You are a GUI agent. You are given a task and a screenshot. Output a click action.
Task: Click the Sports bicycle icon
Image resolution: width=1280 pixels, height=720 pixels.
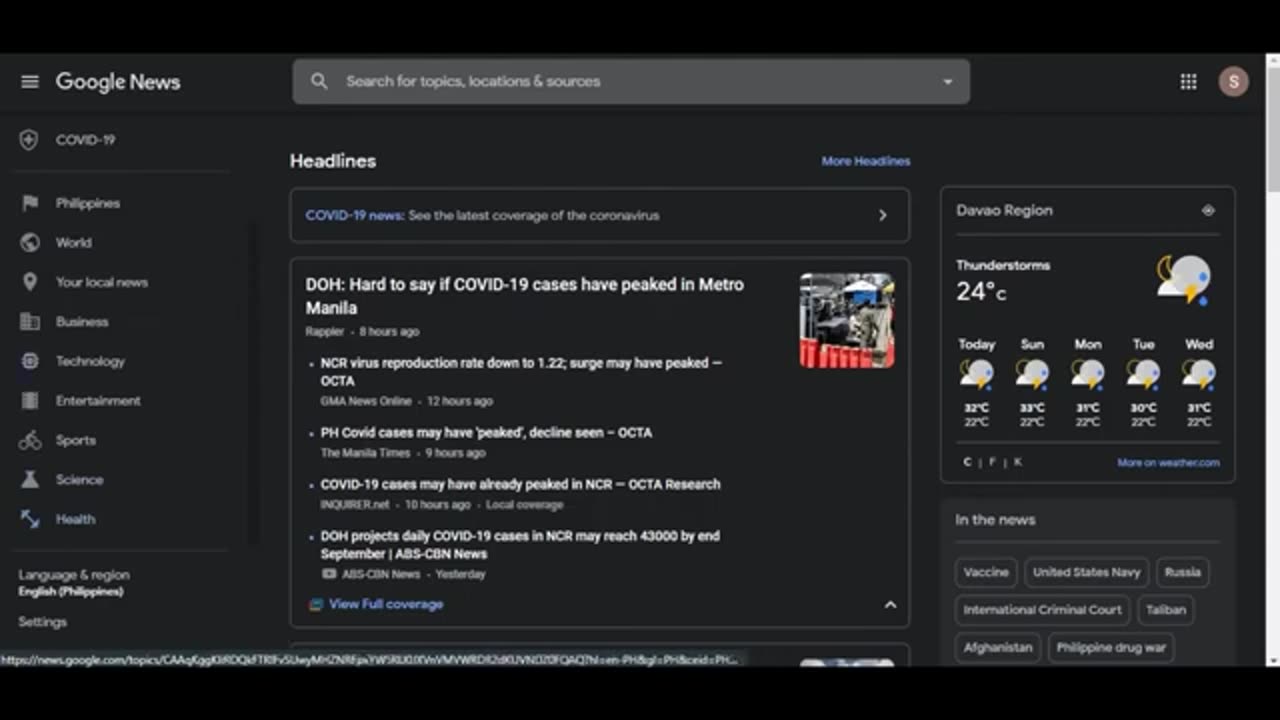(x=30, y=440)
